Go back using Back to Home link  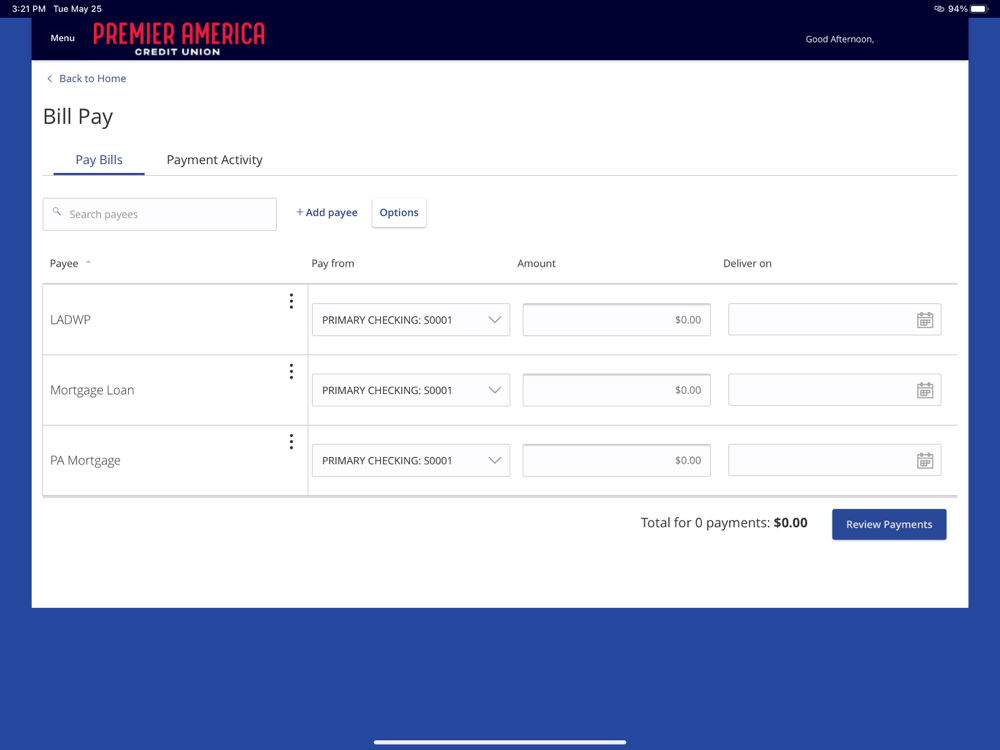click(x=92, y=78)
